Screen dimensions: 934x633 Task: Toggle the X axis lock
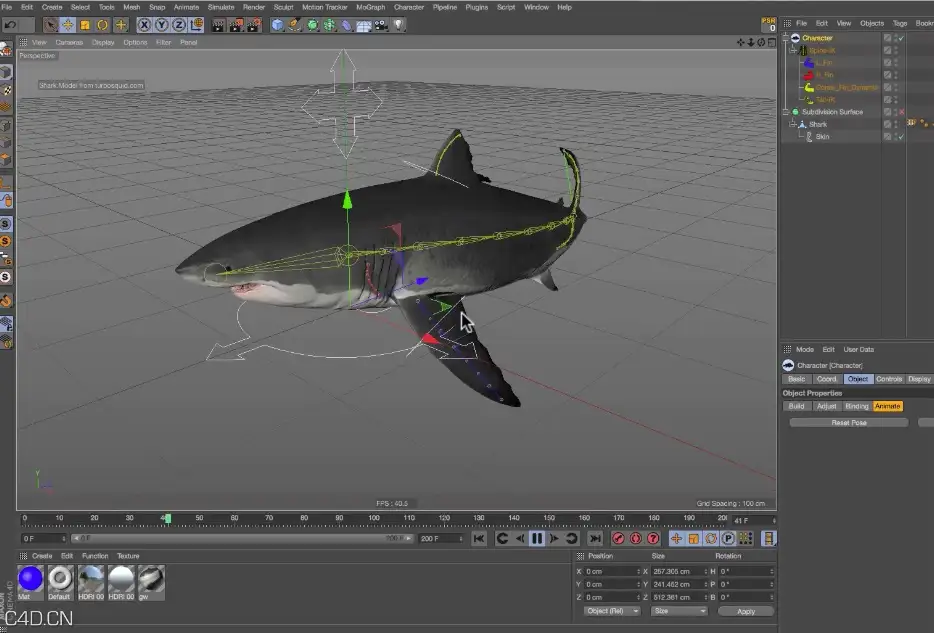pyautogui.click(x=144, y=25)
